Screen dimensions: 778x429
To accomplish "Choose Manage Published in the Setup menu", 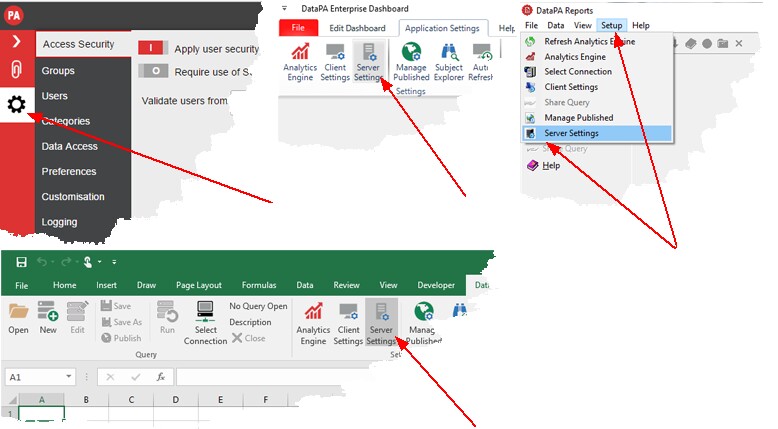I will click(x=597, y=118).
